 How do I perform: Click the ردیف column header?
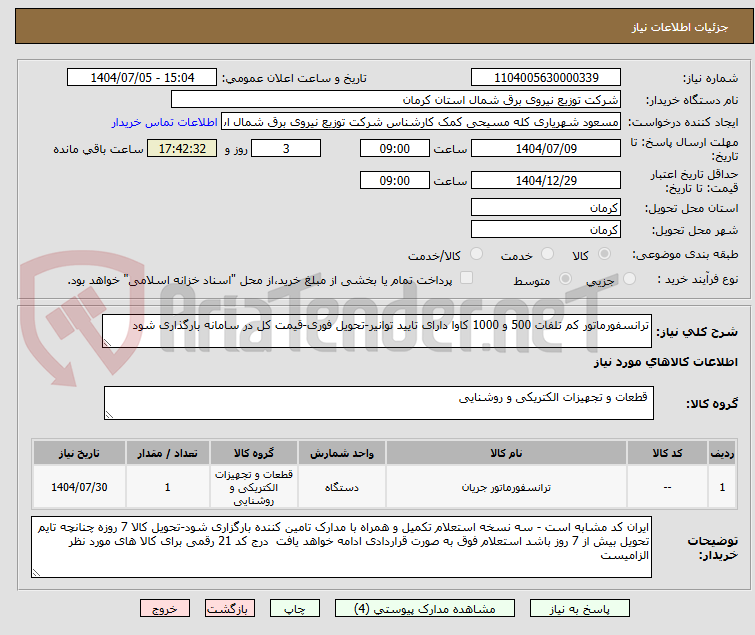point(722,453)
